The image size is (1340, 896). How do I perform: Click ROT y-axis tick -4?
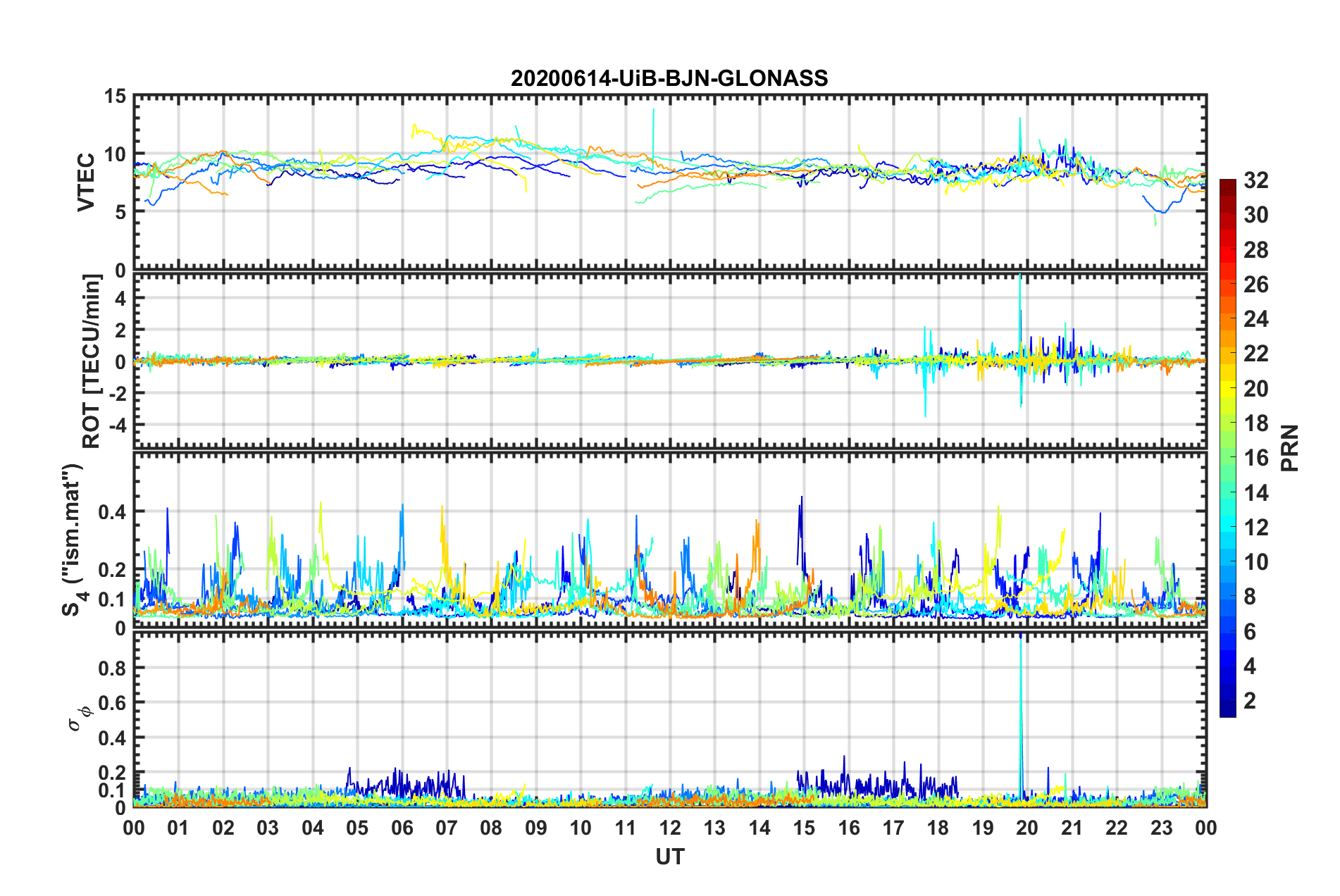pos(116,425)
